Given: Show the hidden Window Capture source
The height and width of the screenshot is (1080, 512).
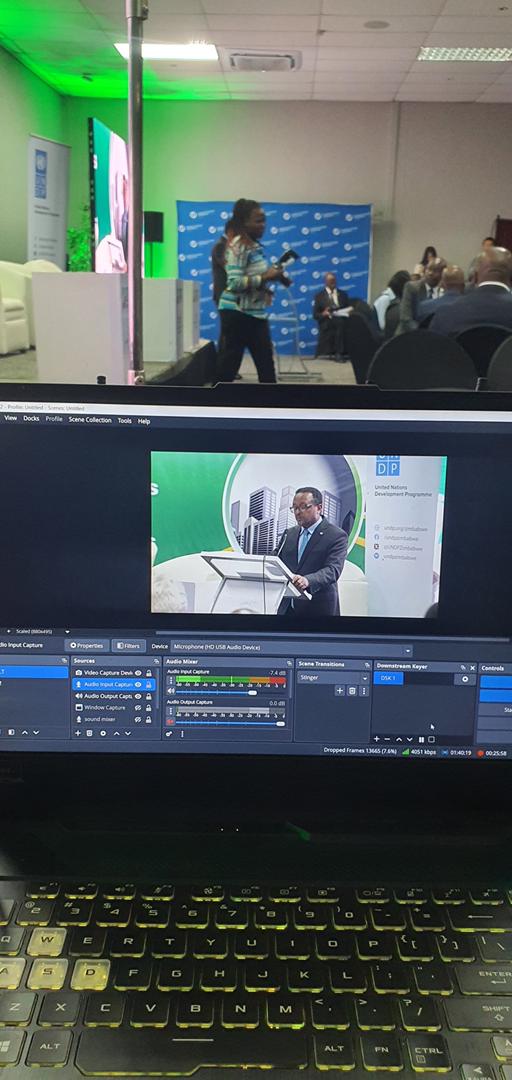Looking at the screenshot, I should tap(138, 707).
